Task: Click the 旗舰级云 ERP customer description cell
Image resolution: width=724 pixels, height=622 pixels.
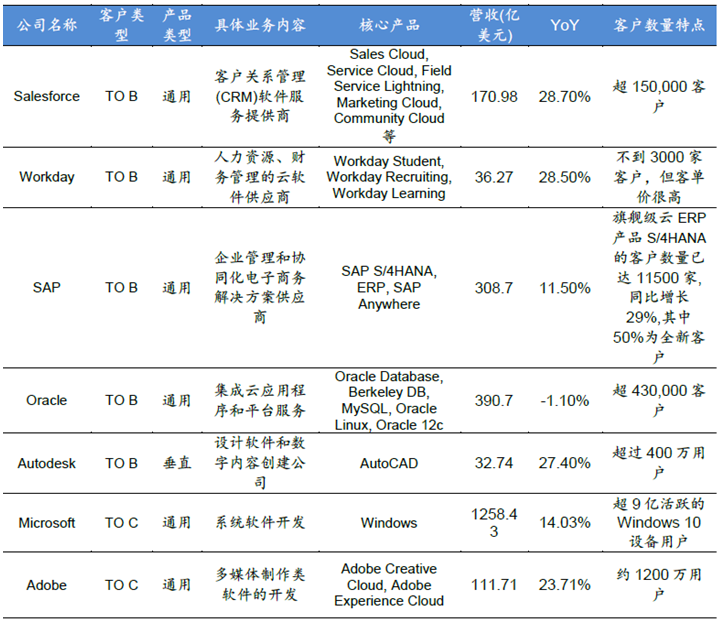Action: pyautogui.click(x=659, y=287)
